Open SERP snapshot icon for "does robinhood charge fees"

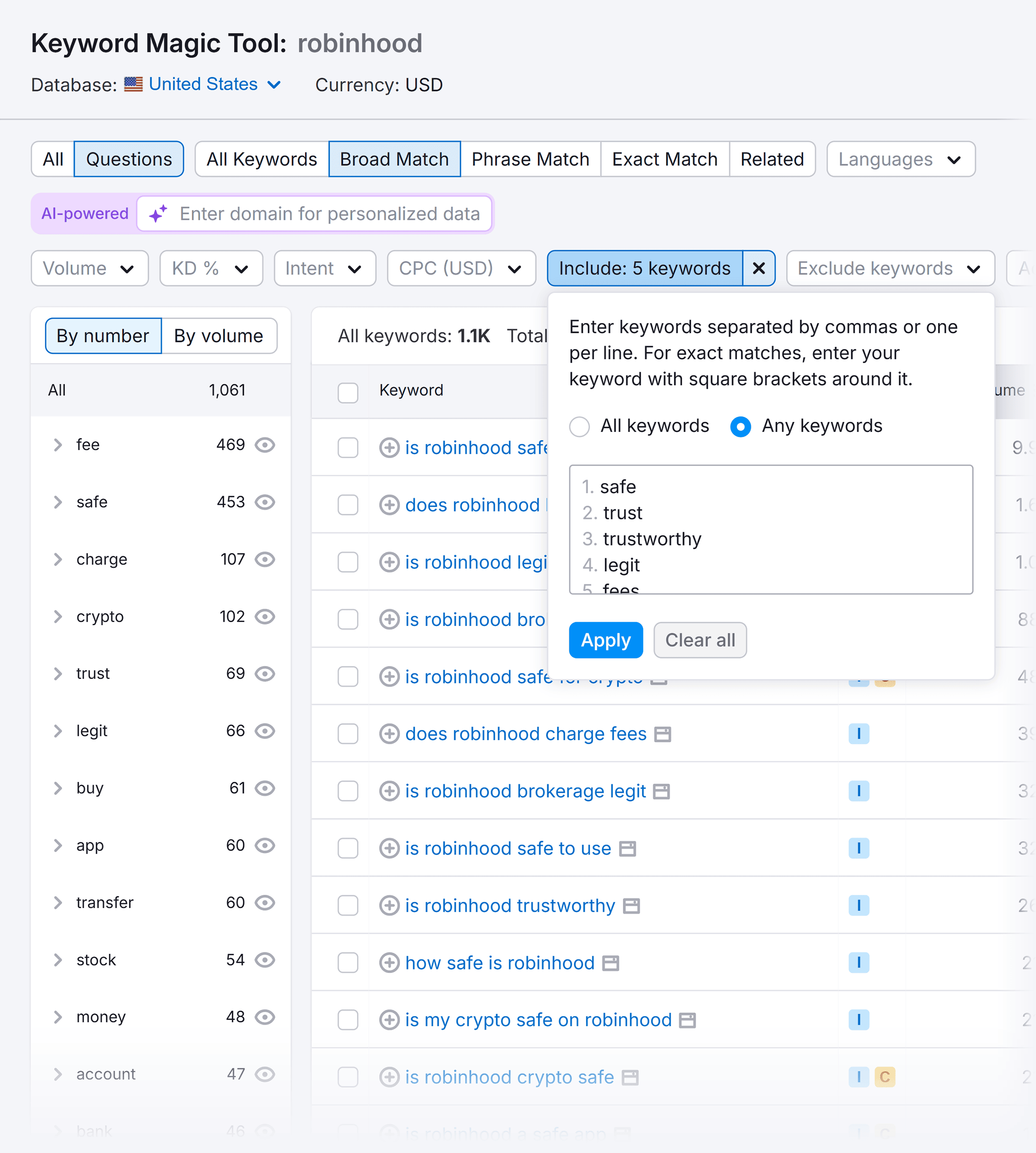663,734
